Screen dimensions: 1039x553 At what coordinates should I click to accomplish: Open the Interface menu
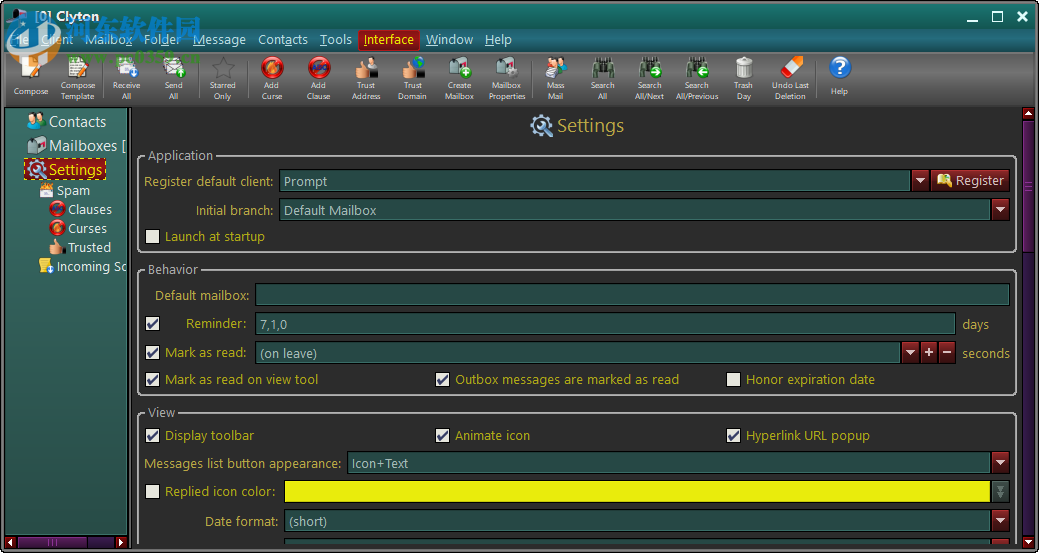click(389, 40)
